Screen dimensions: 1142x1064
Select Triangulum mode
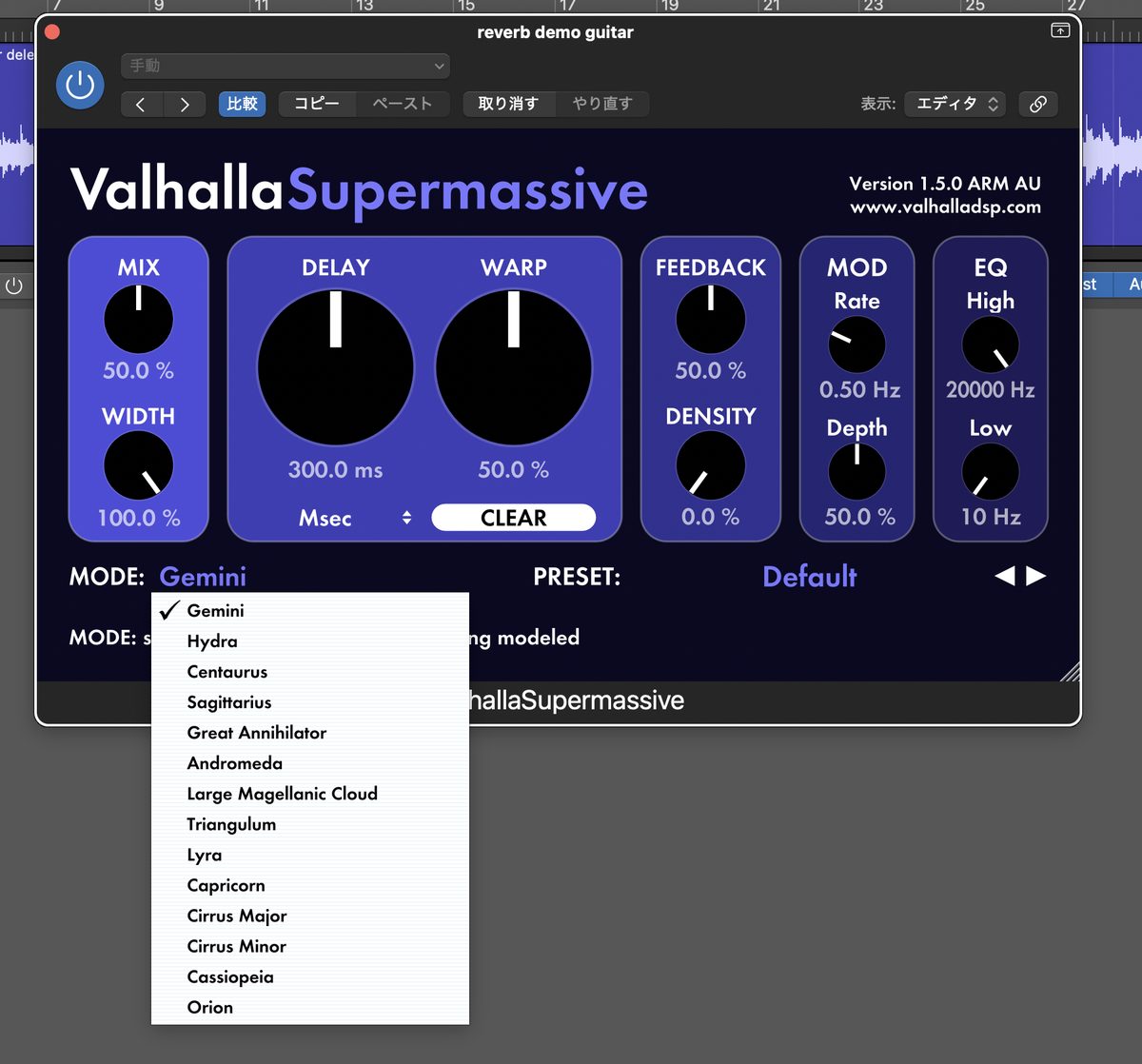[310, 823]
